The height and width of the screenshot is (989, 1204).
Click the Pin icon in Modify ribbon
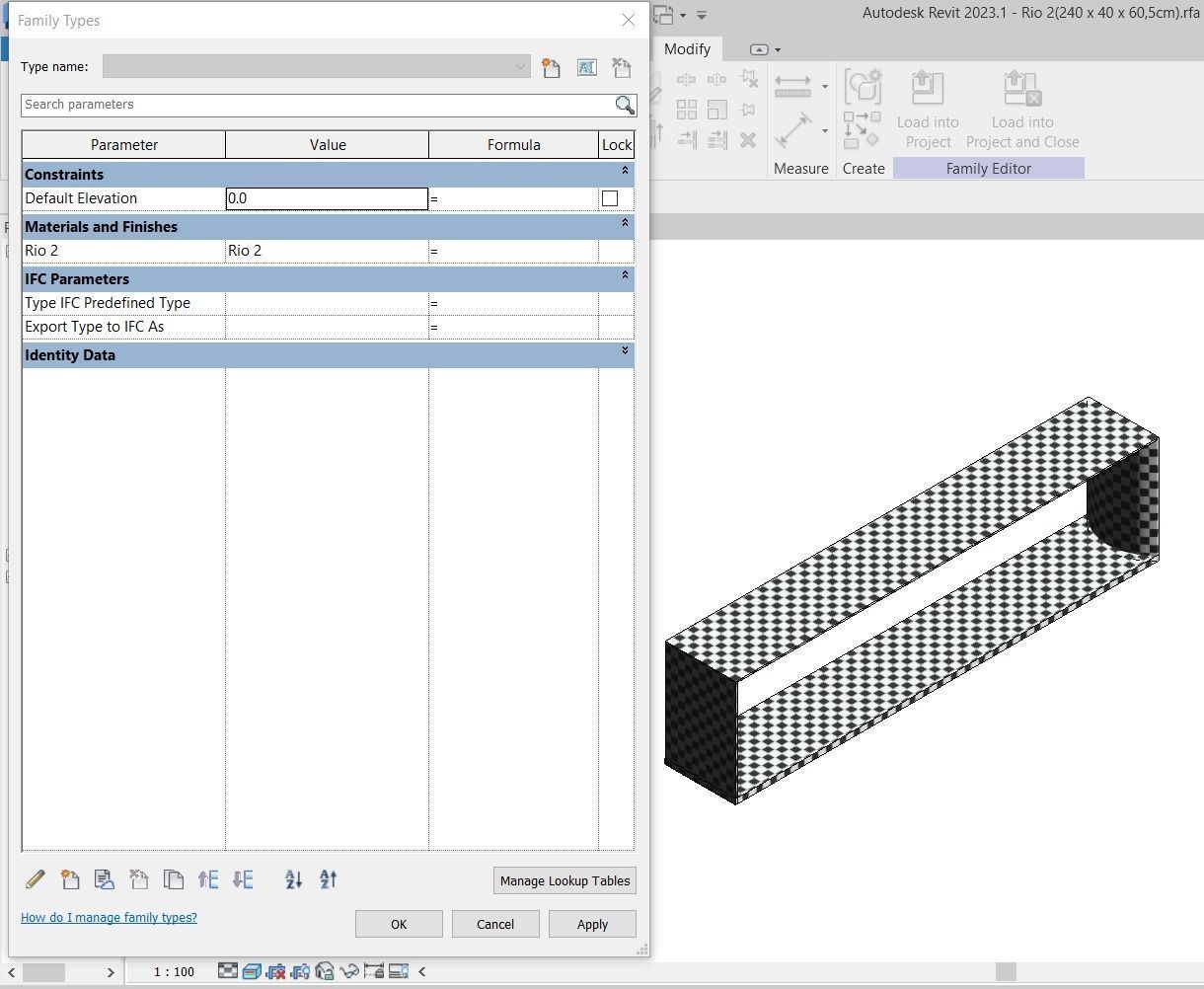pyautogui.click(x=748, y=110)
